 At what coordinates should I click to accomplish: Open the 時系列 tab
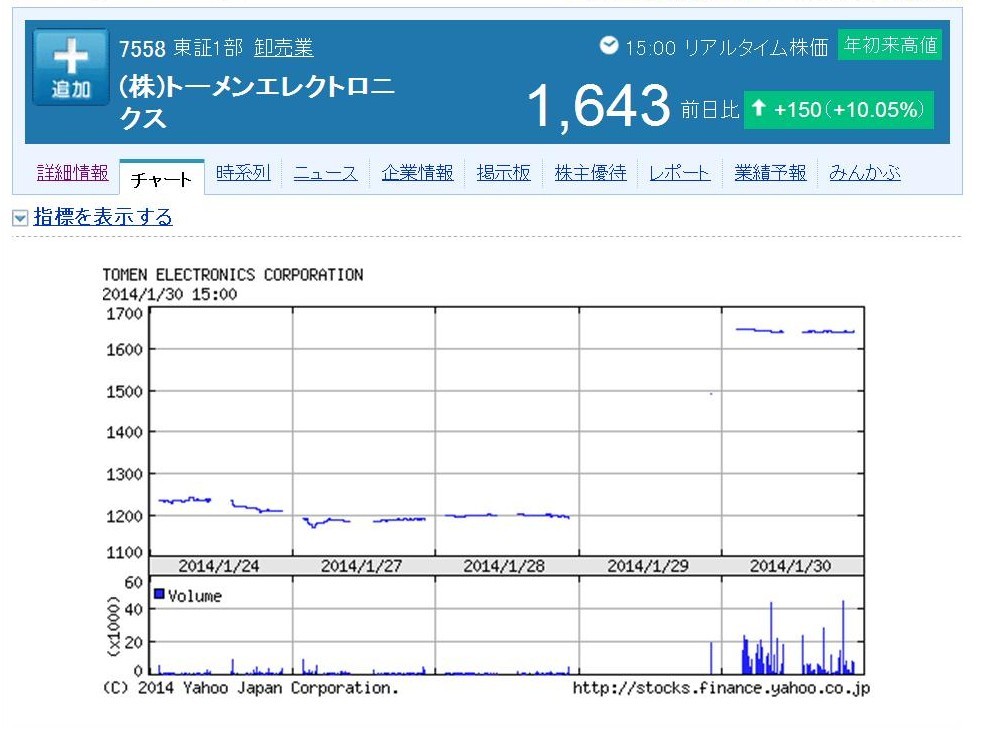pos(243,172)
